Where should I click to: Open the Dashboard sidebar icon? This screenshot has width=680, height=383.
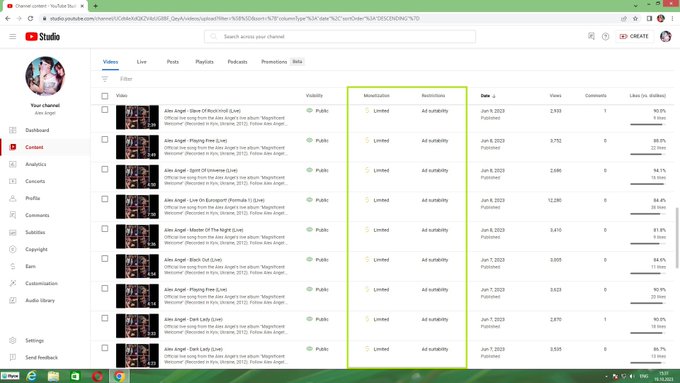[x=13, y=130]
